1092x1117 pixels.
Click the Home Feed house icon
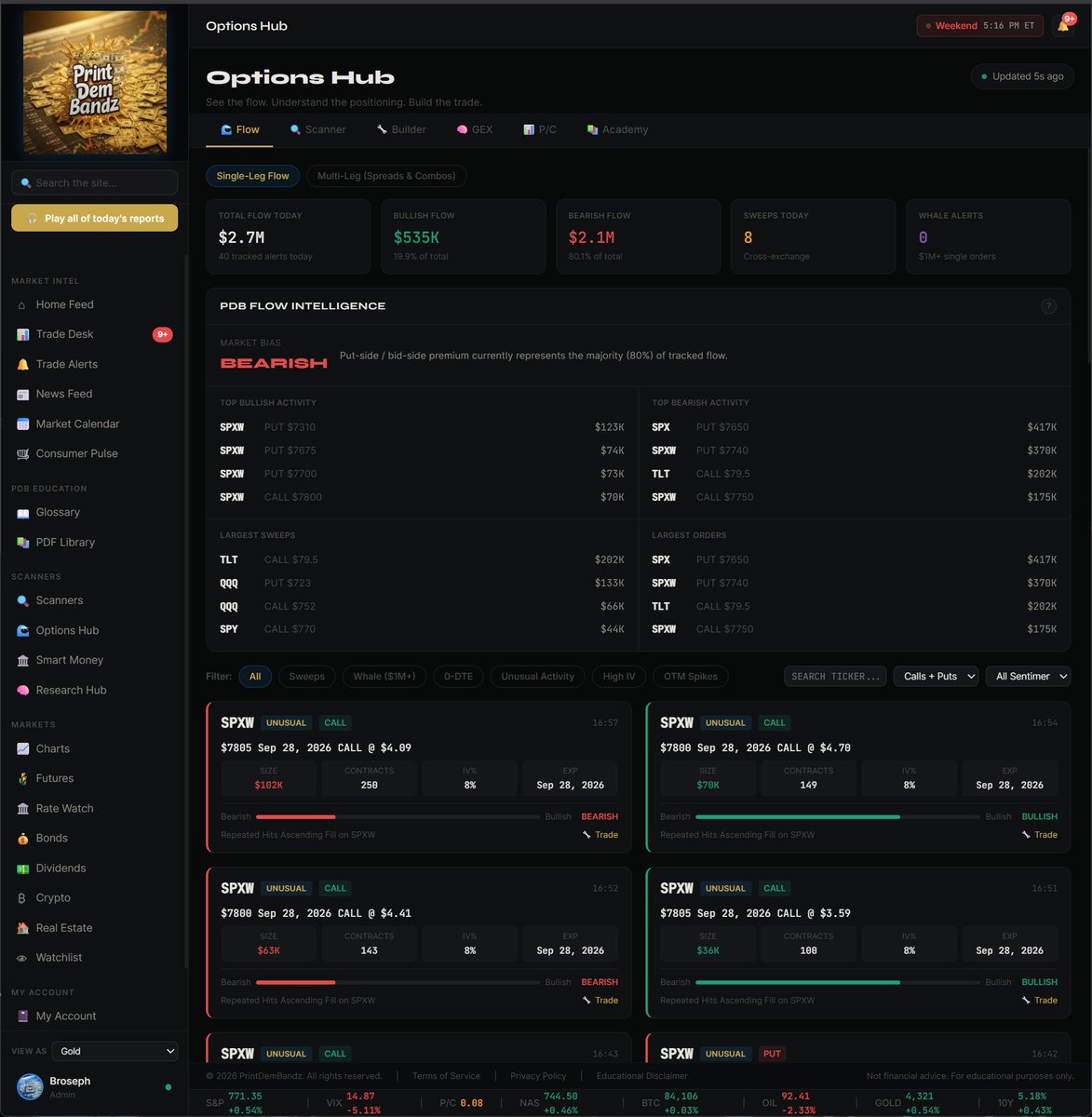coord(22,304)
